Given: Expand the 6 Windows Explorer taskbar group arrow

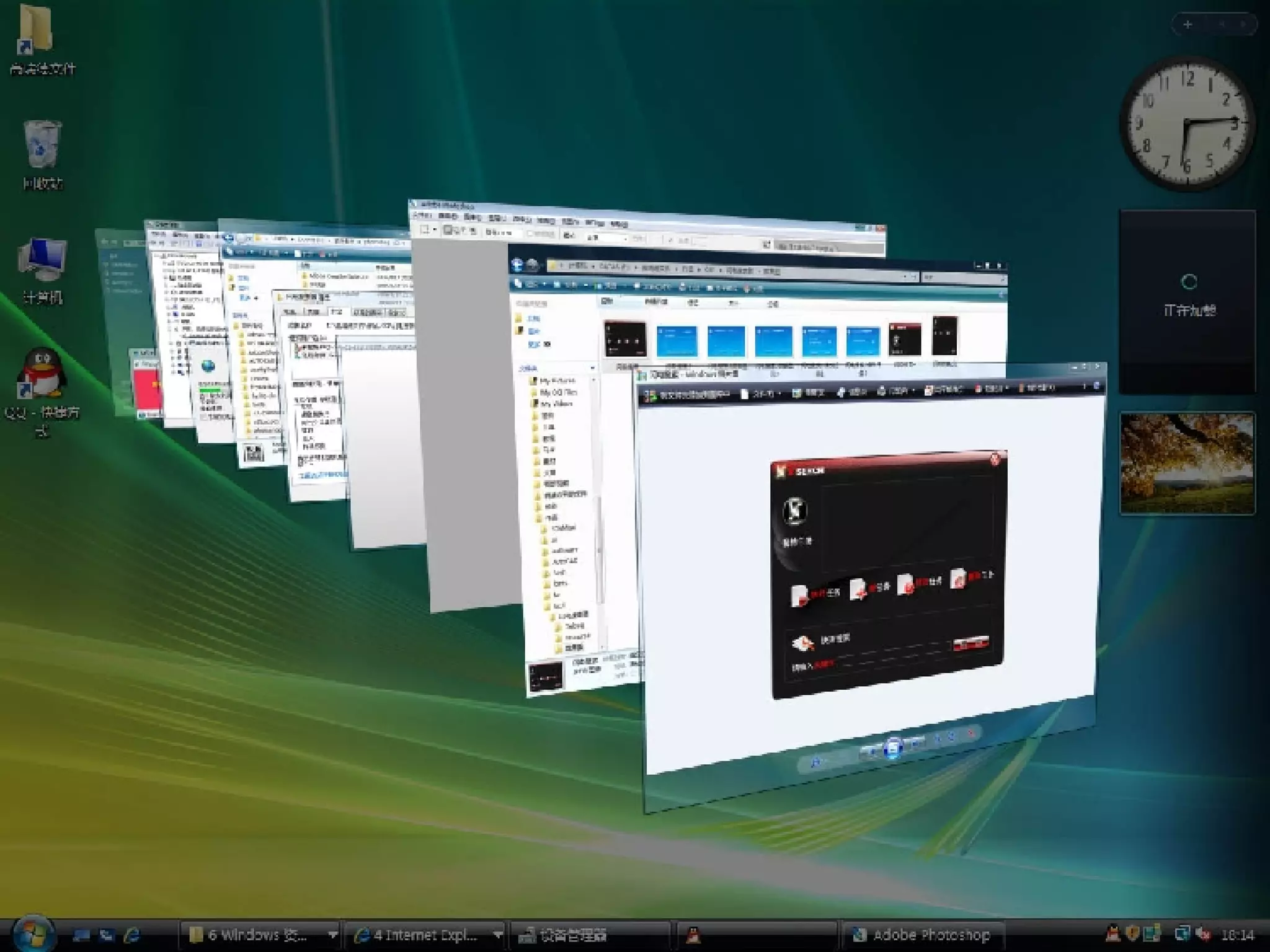Looking at the screenshot, I should coord(332,935).
